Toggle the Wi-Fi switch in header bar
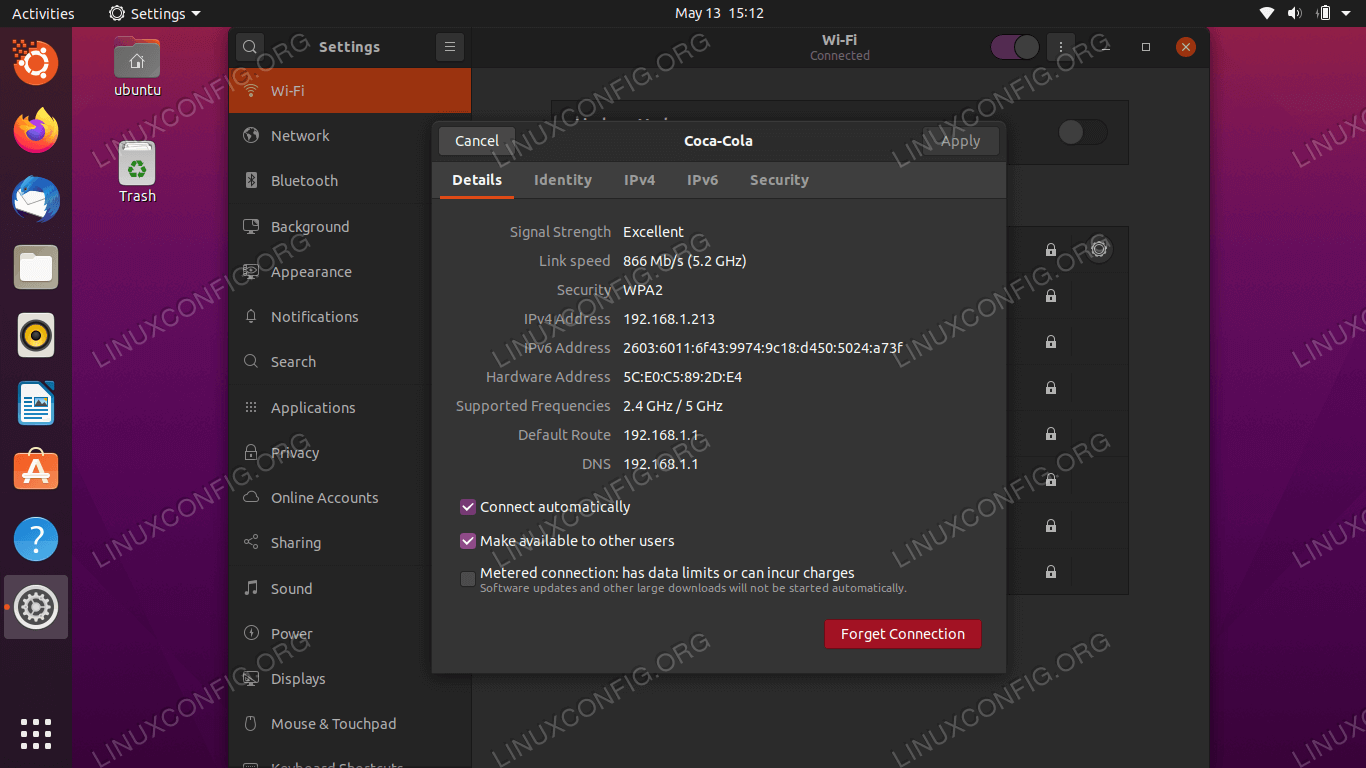 (1015, 47)
